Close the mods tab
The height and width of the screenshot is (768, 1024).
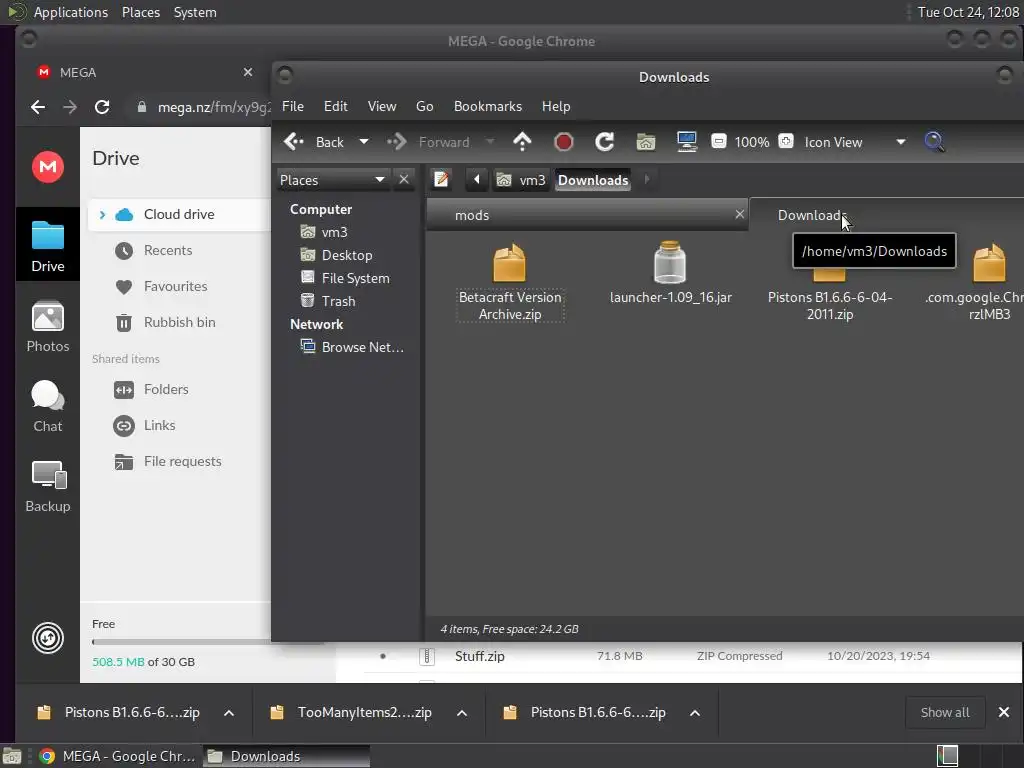(739, 214)
